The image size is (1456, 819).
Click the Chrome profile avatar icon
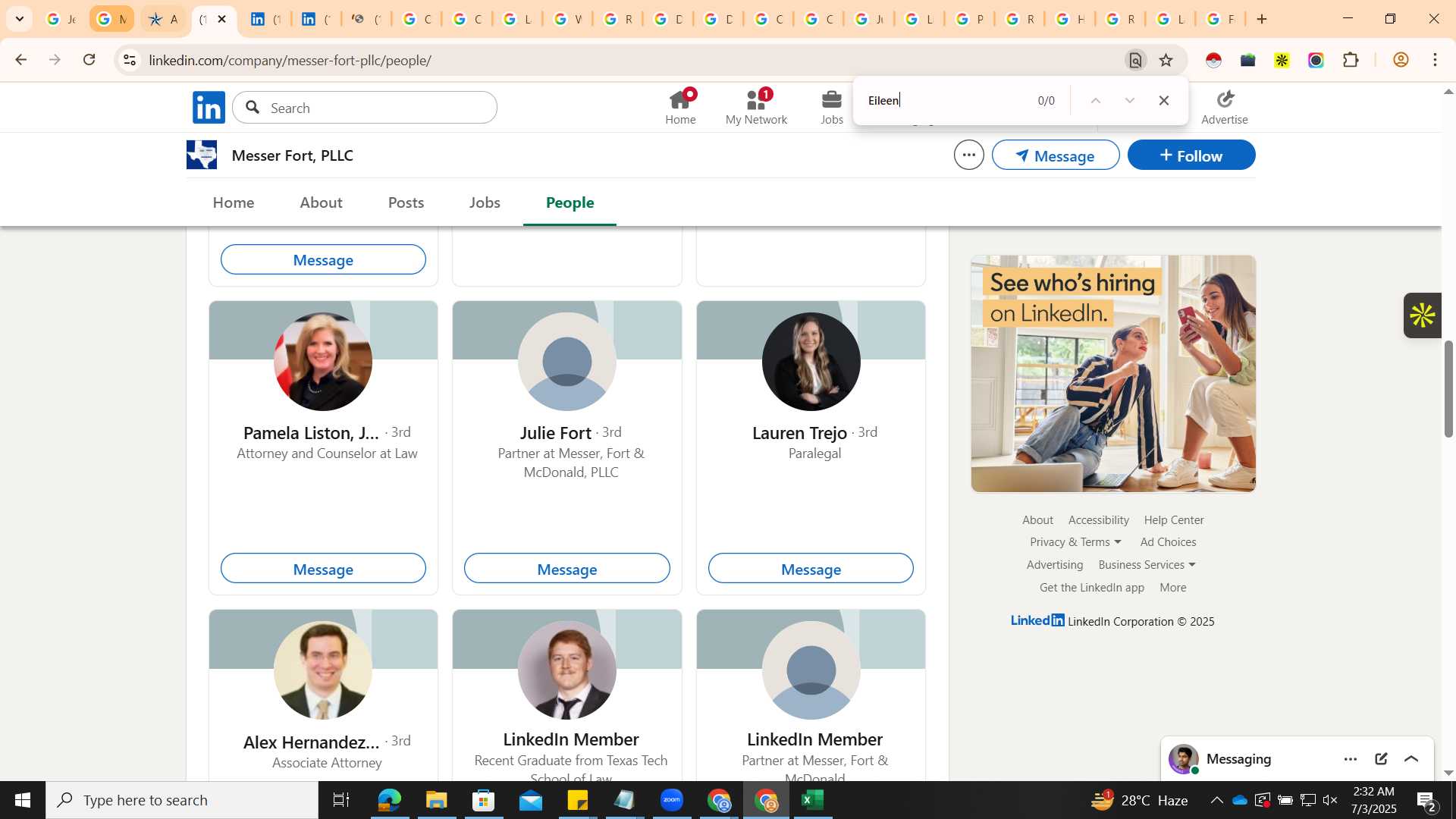tap(1401, 60)
